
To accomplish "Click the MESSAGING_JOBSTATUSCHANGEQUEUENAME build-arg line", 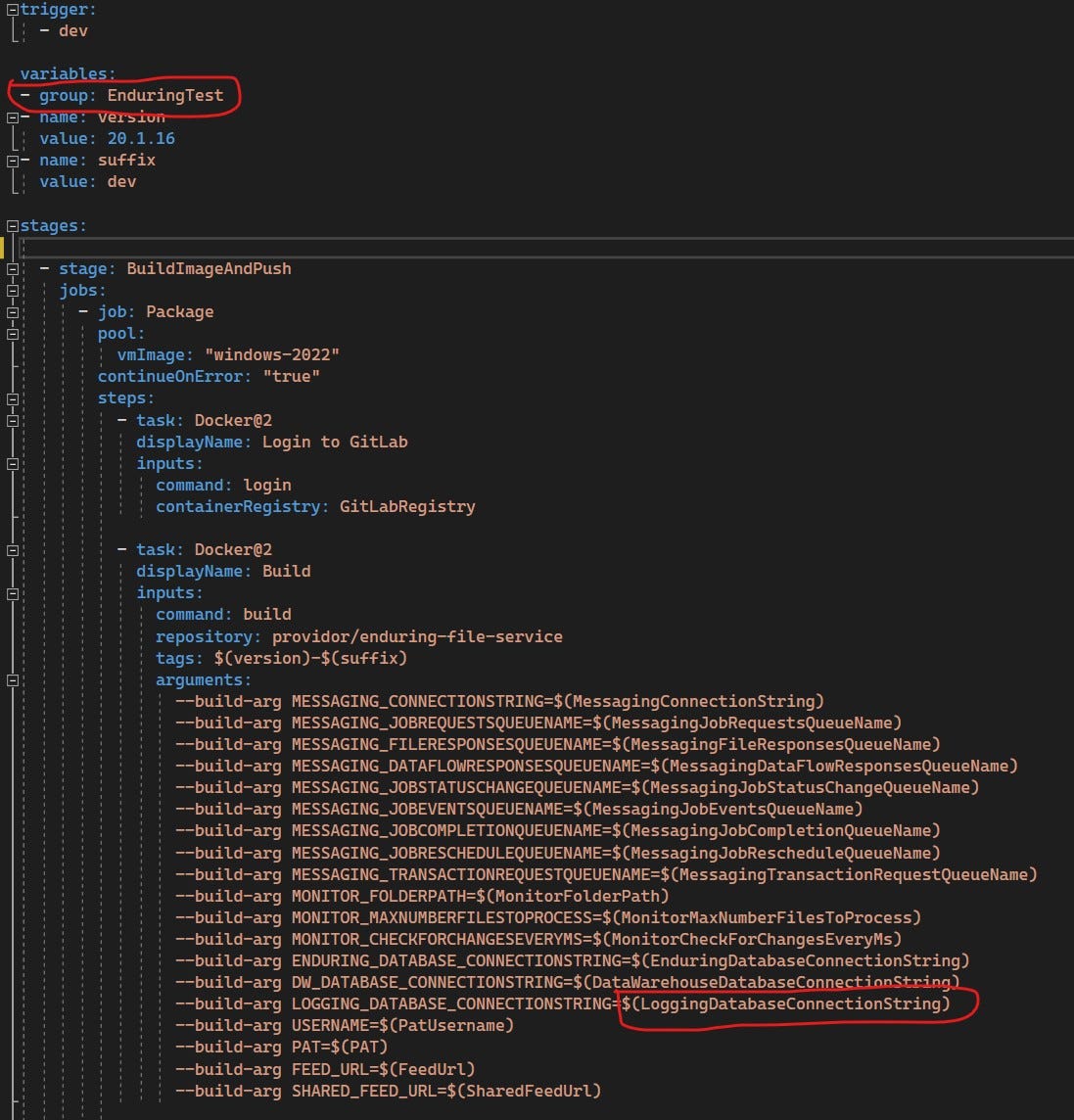I will pyautogui.click(x=578, y=787).
